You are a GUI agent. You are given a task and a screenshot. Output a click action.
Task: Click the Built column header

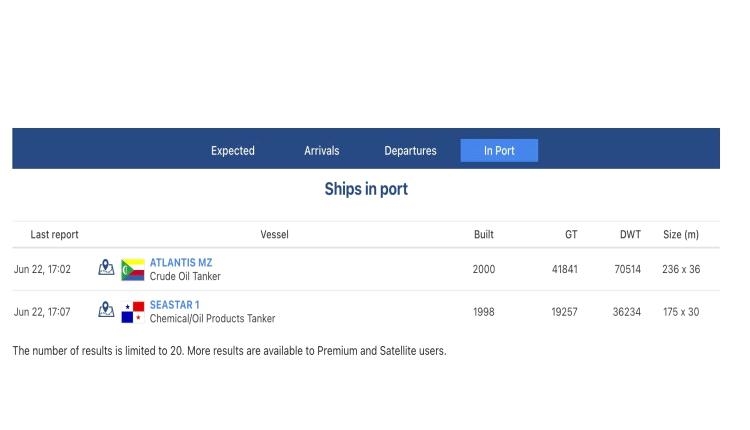pos(484,235)
